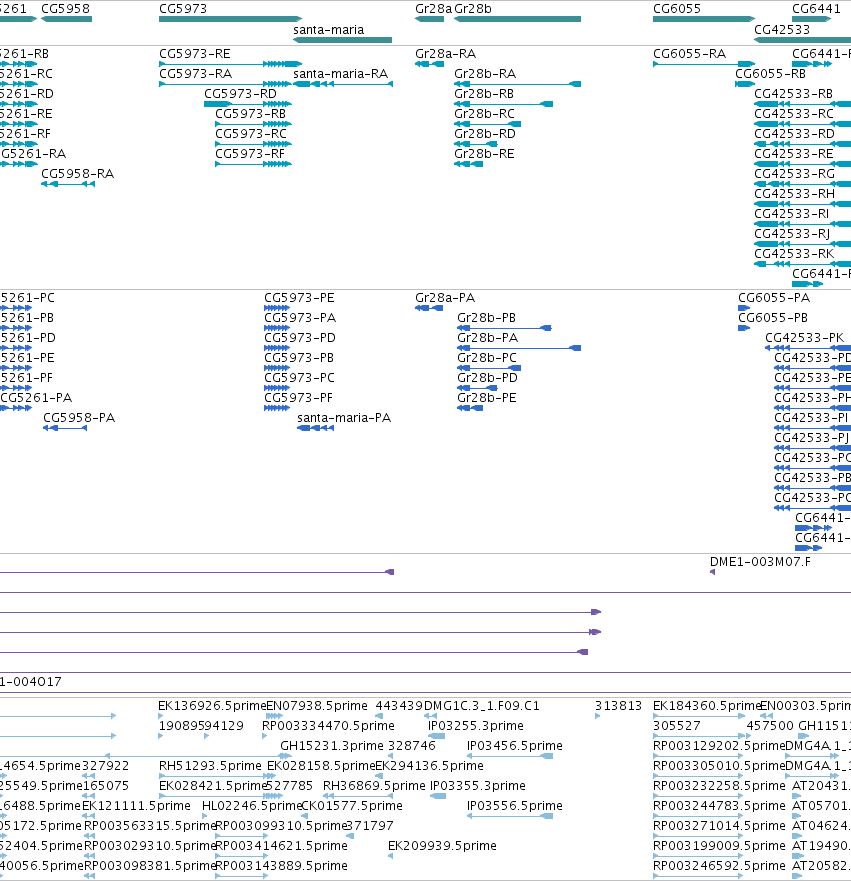Select the DME1-003M07.F feature
851x881 pixels.
[x=761, y=562]
